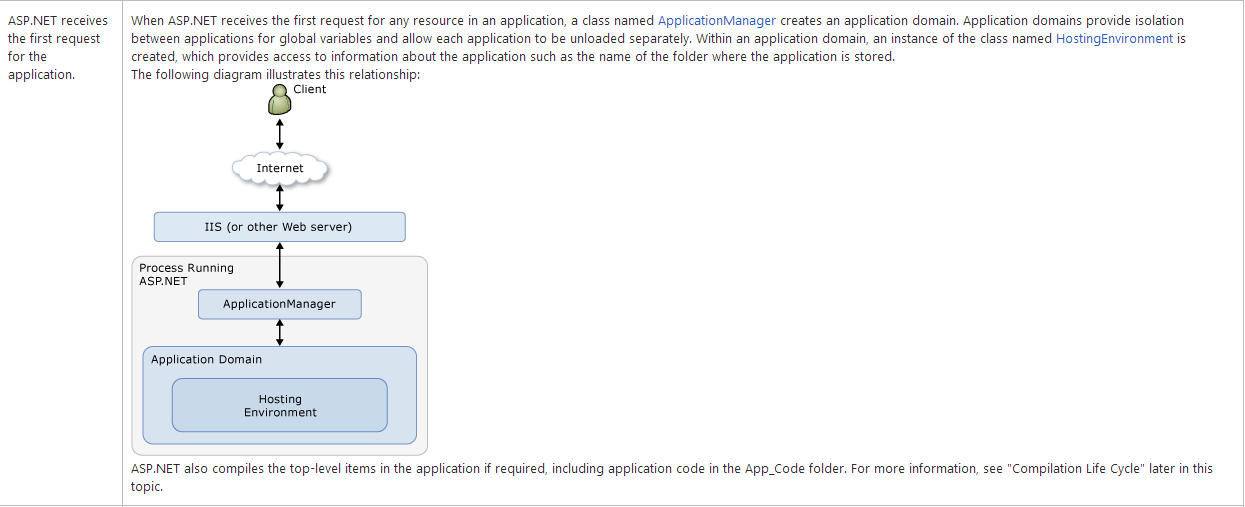Click the Client user icon in diagram
The height and width of the screenshot is (507, 1245).
tap(280, 99)
